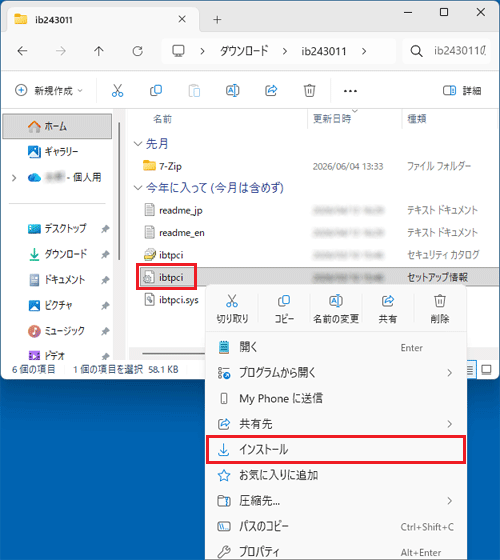Click the Share icon in toolbar
Image resolution: width=500 pixels, height=560 pixels.
point(271,91)
